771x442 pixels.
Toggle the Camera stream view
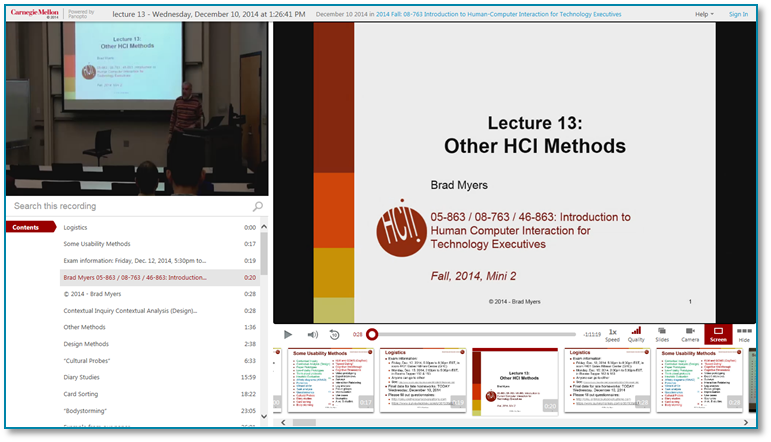(x=690, y=334)
